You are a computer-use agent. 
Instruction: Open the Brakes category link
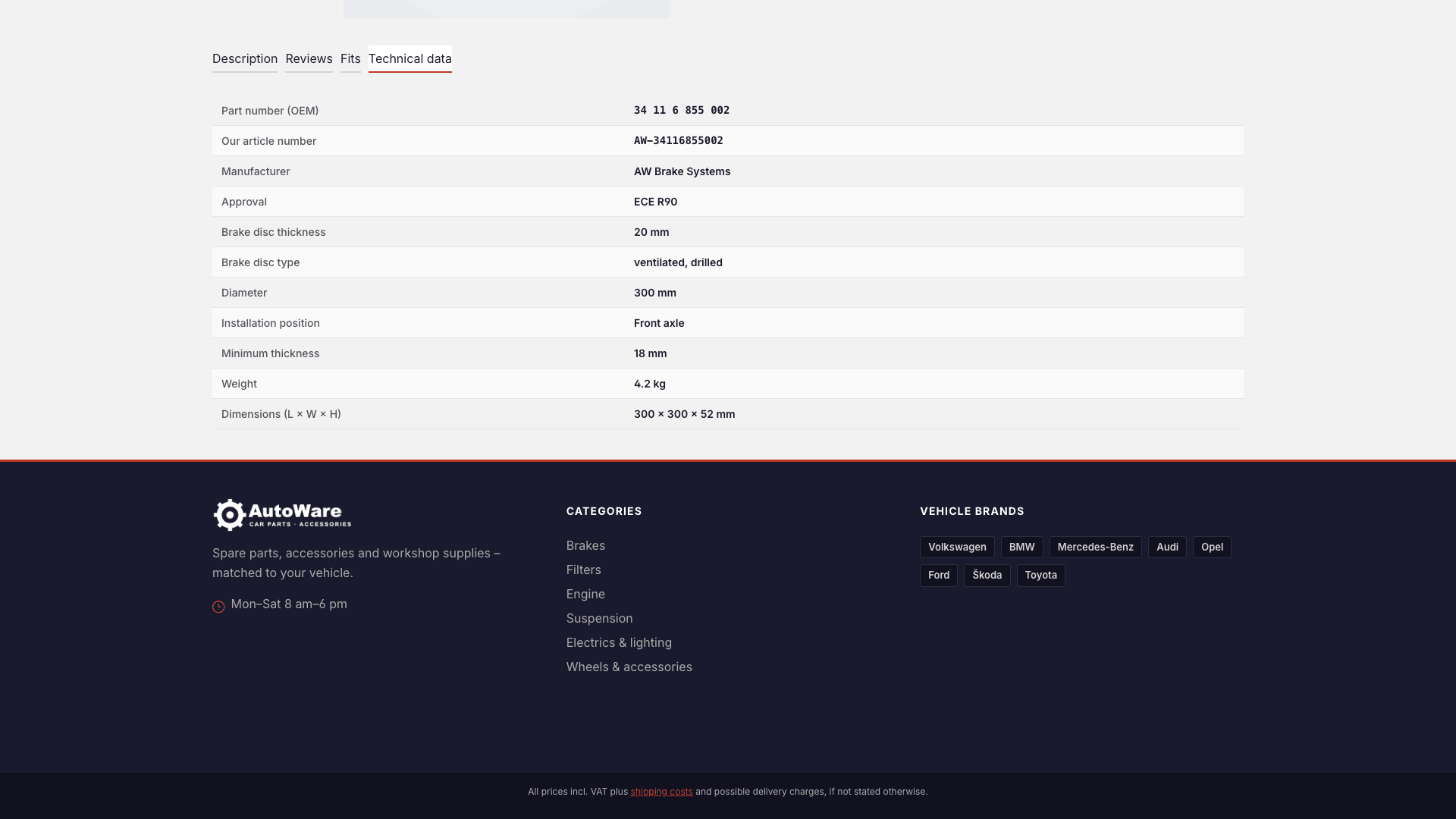585,546
